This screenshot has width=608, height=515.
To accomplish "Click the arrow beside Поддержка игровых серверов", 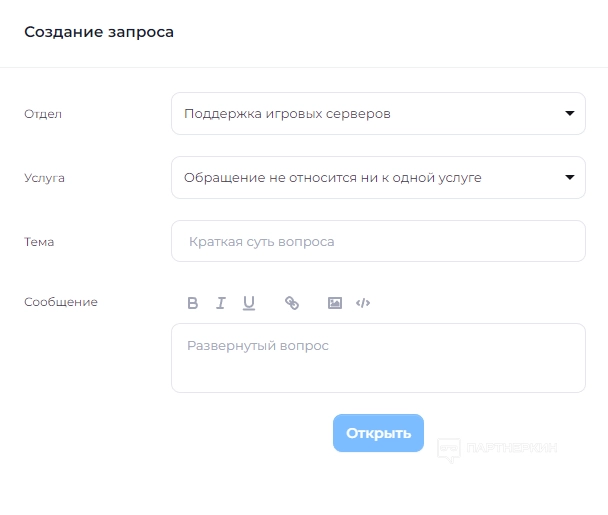I will click(570, 114).
